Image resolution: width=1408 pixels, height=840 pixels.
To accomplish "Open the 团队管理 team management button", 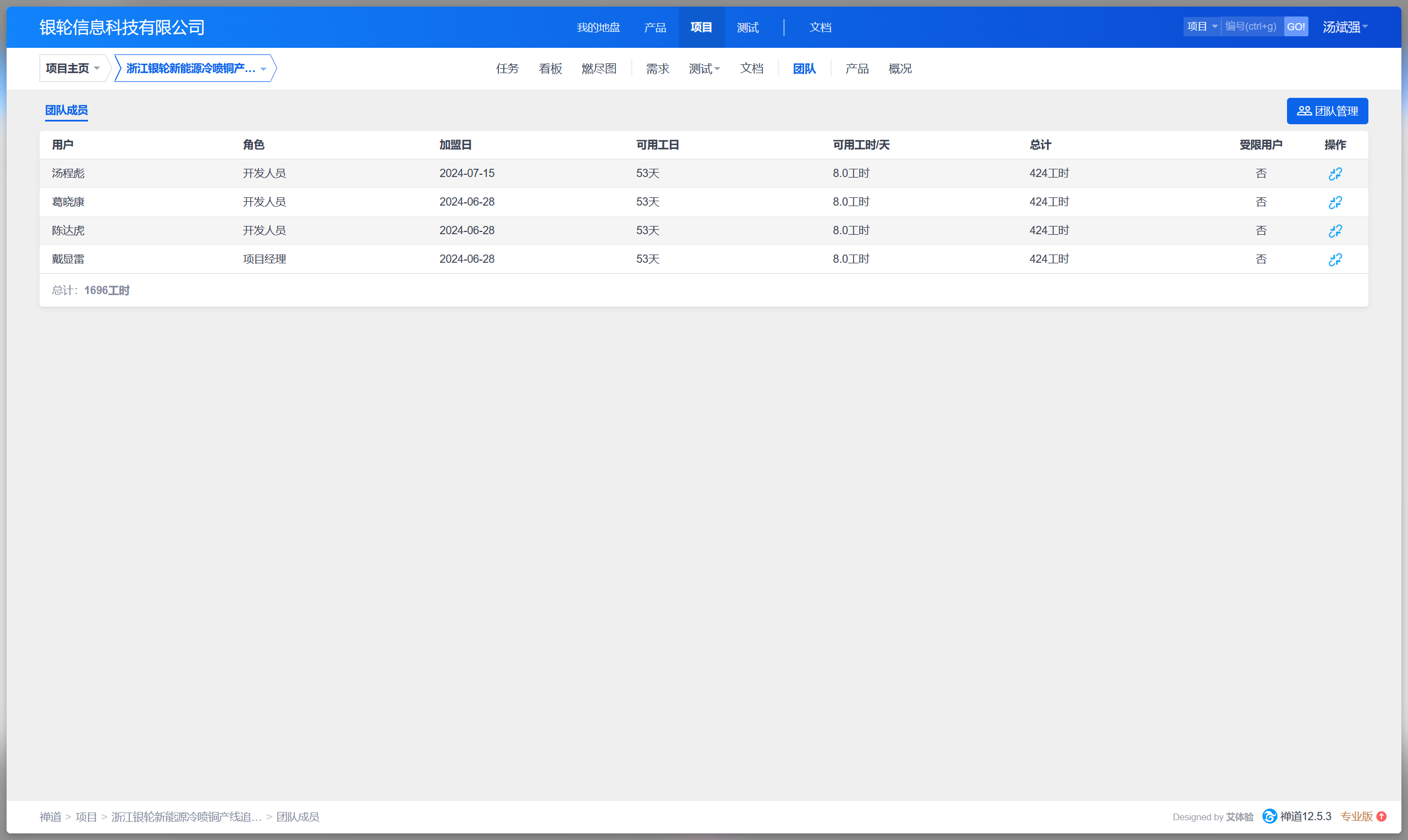I will coord(1327,111).
